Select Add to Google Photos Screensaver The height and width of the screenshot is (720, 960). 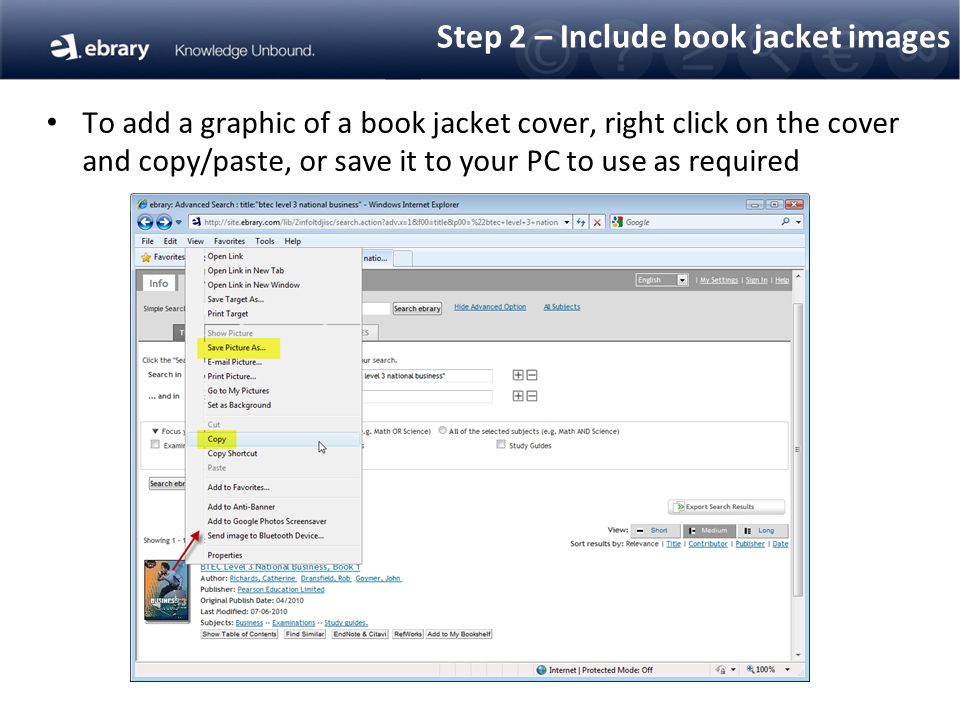[267, 522]
